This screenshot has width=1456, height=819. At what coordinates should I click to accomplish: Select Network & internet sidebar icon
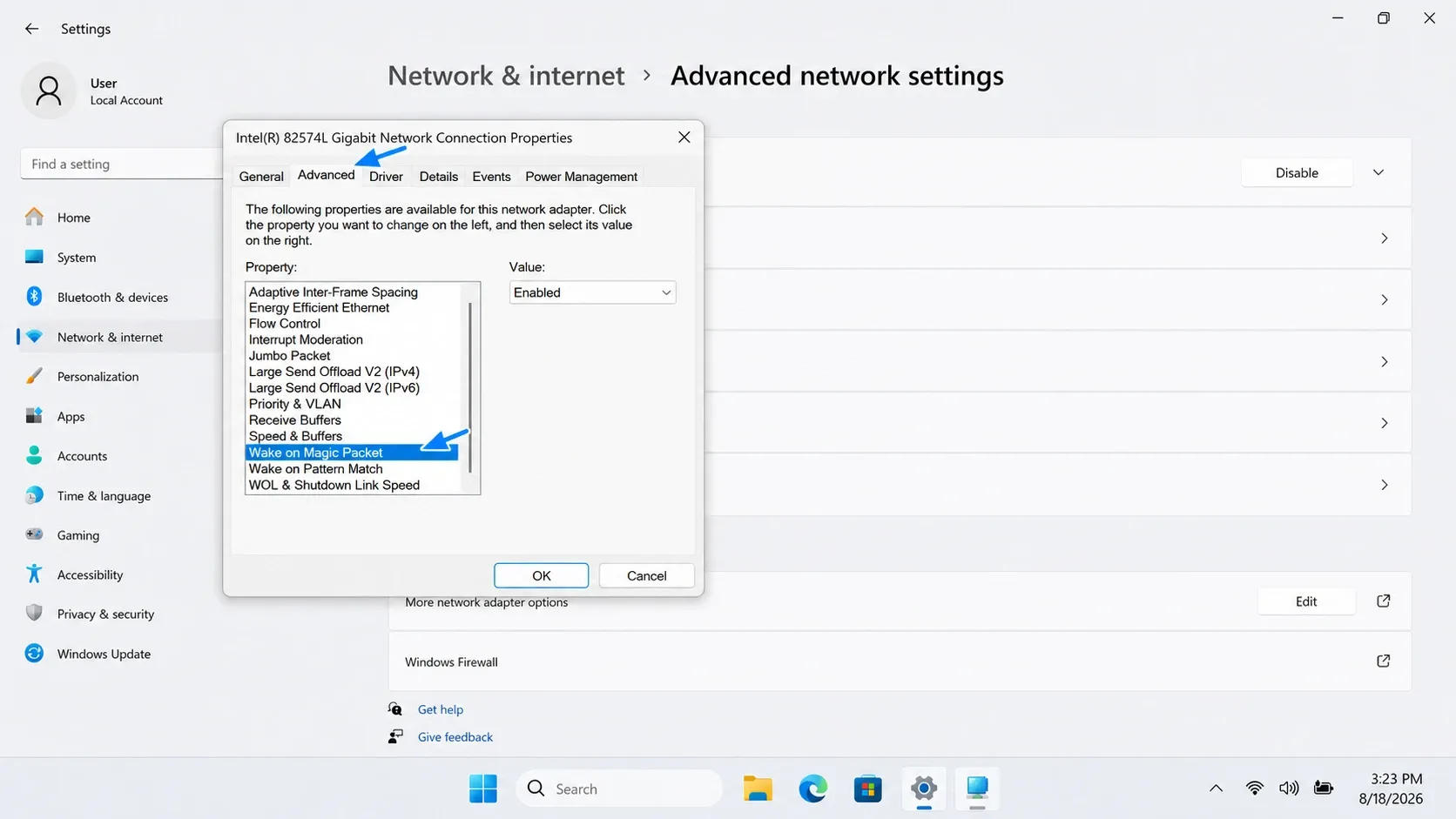34,337
